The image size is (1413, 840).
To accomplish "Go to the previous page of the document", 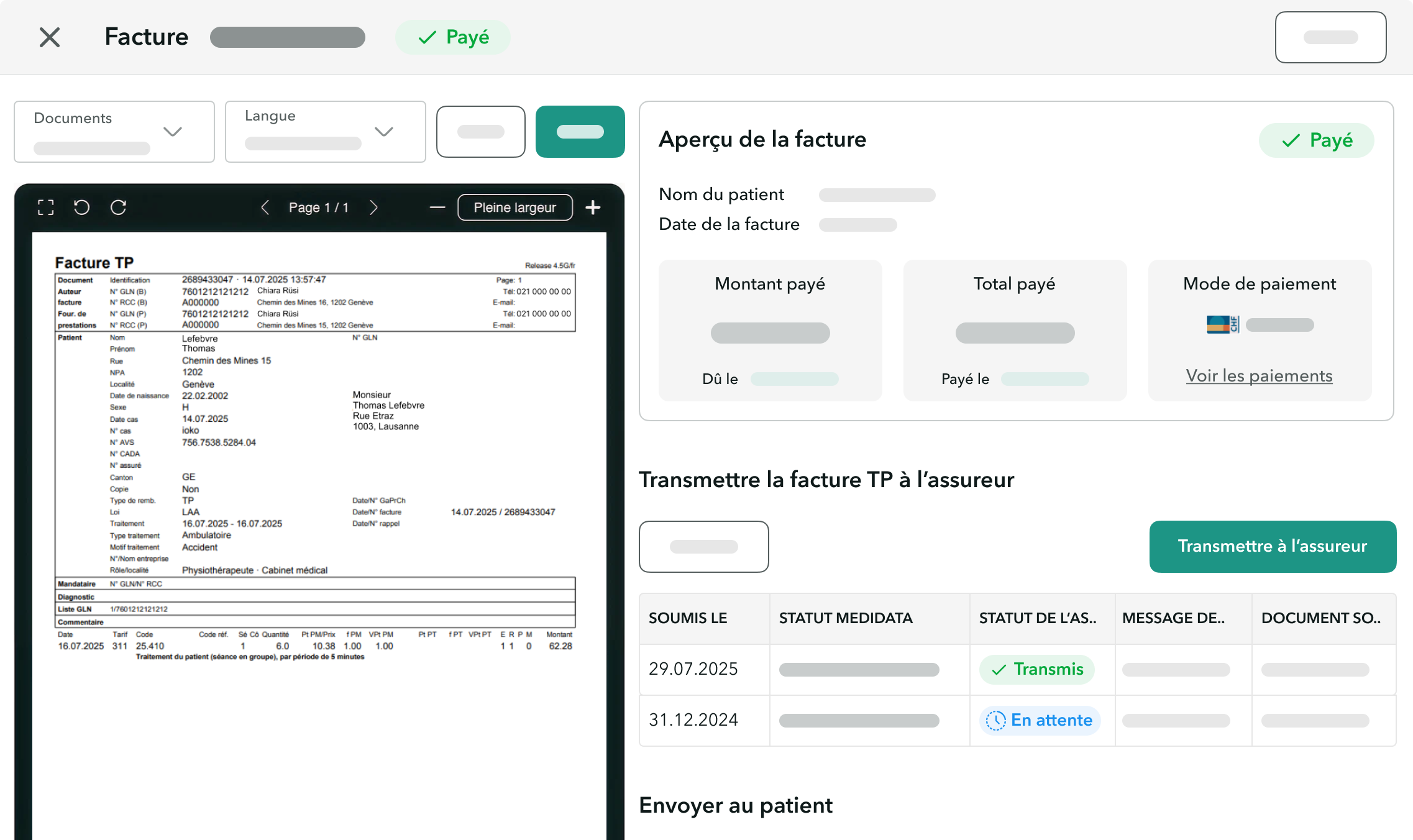I will [265, 208].
